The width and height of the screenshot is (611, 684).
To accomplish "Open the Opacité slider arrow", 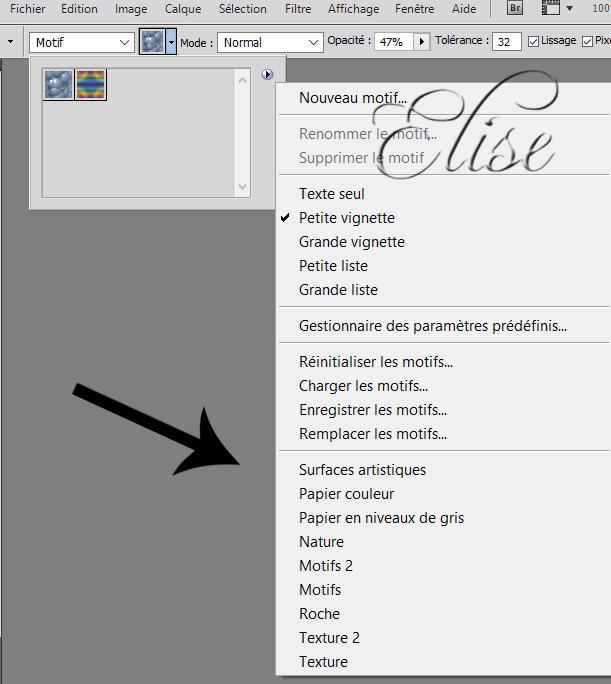I will pos(421,42).
